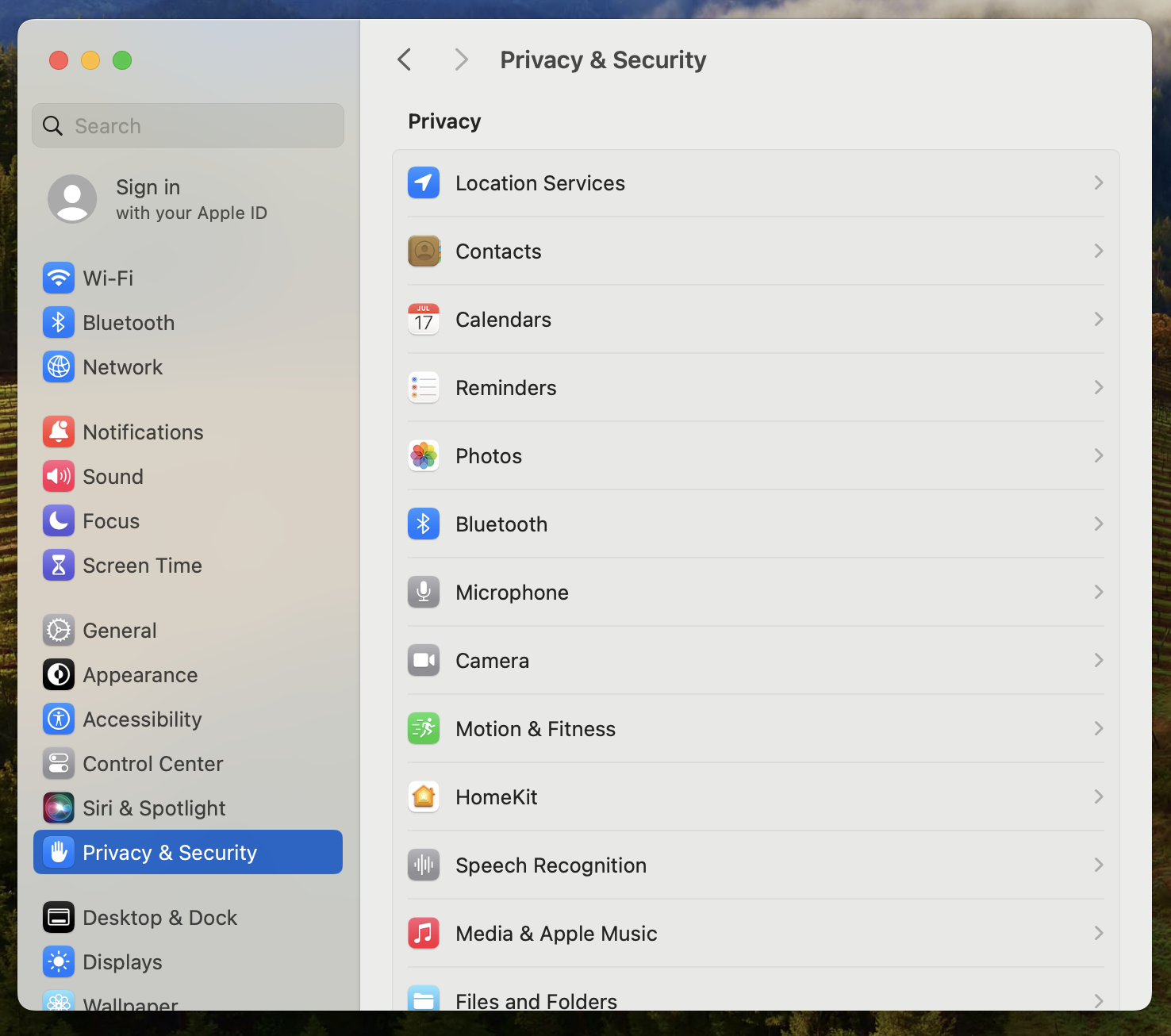Click the Siri & Spotlight icon
This screenshot has width=1171, height=1036.
[x=59, y=808]
